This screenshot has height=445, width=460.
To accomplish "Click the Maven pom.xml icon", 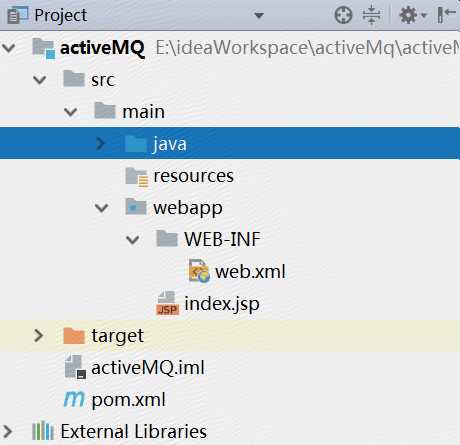I will click(74, 399).
